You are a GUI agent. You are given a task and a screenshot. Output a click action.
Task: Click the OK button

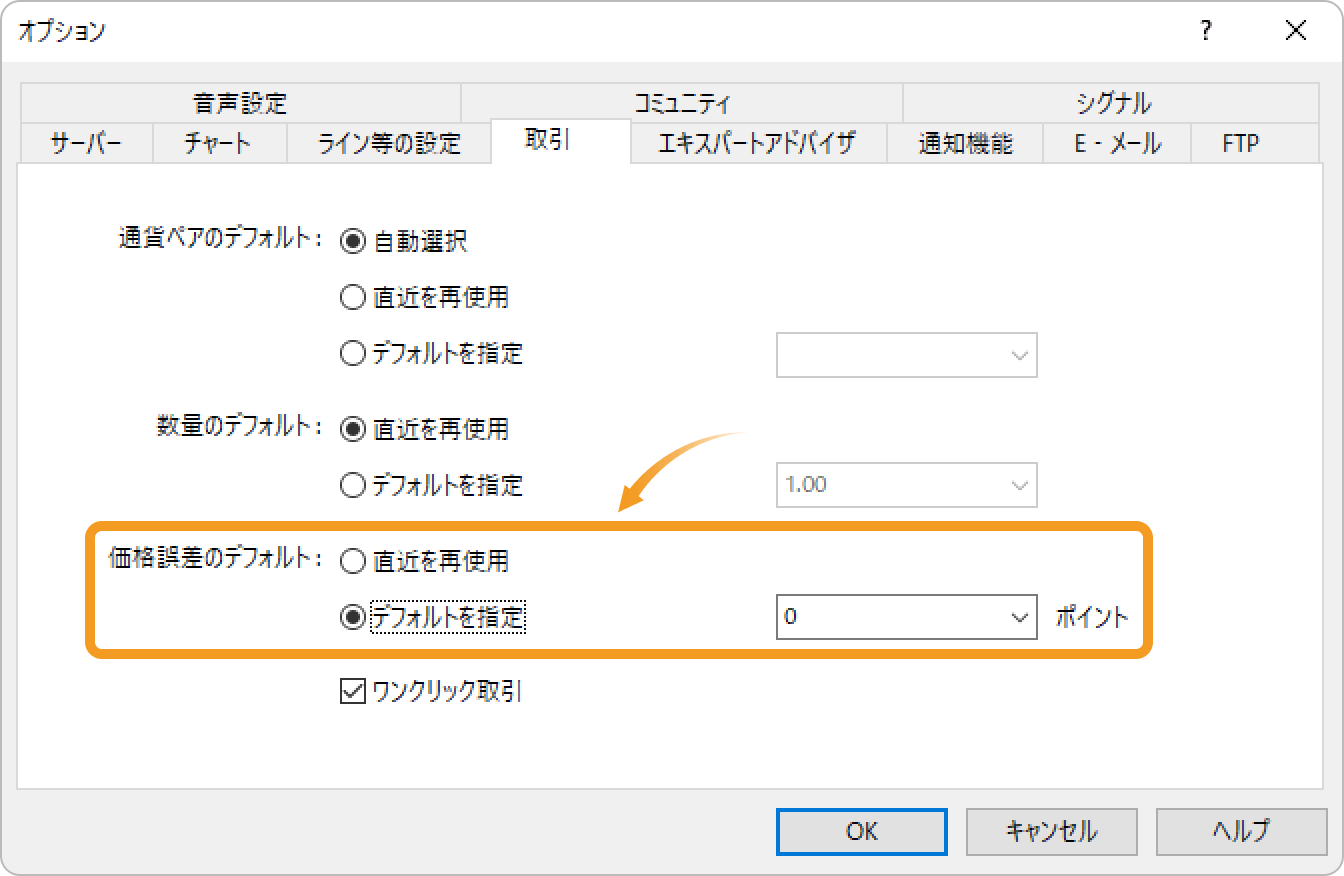862,831
